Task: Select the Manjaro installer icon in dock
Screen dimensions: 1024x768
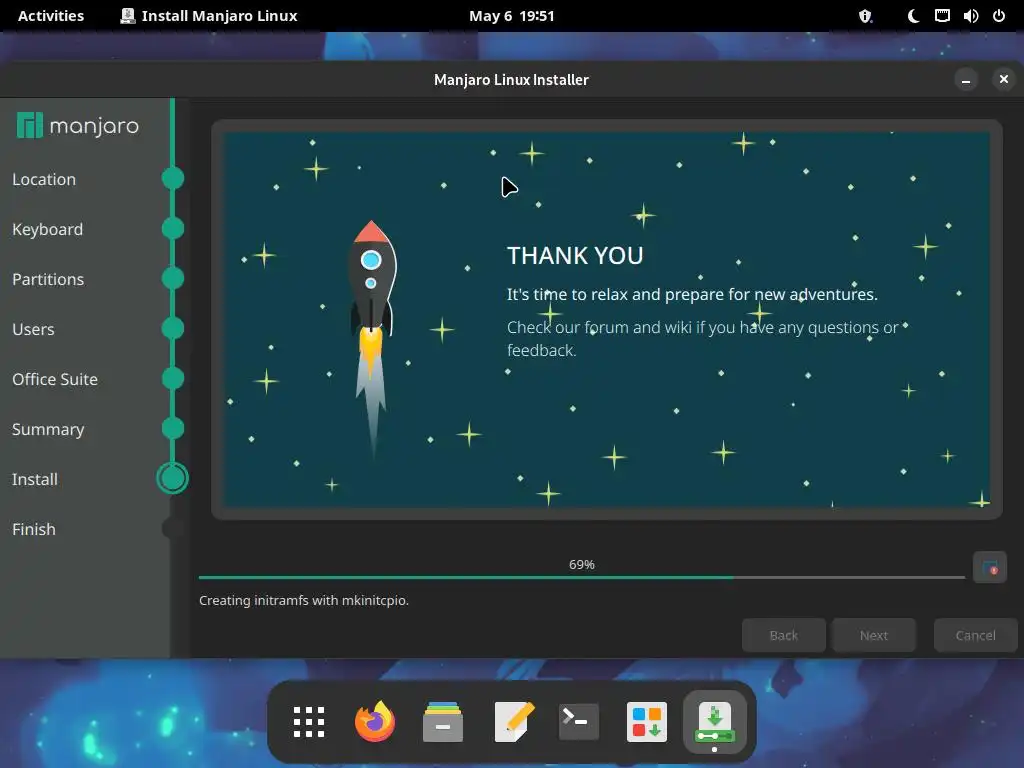Action: [x=715, y=722]
